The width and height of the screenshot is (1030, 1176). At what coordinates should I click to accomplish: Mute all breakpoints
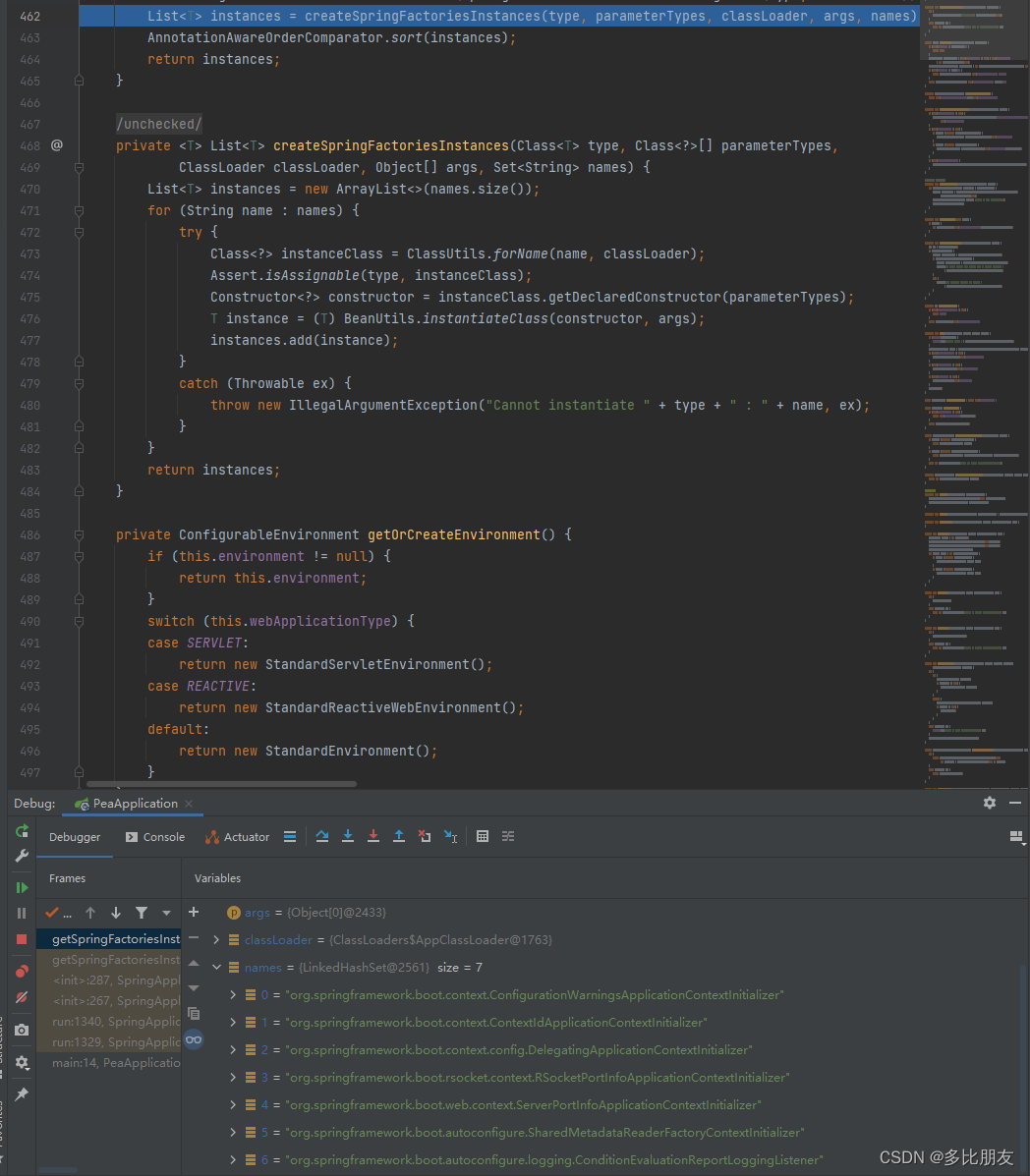click(22, 996)
